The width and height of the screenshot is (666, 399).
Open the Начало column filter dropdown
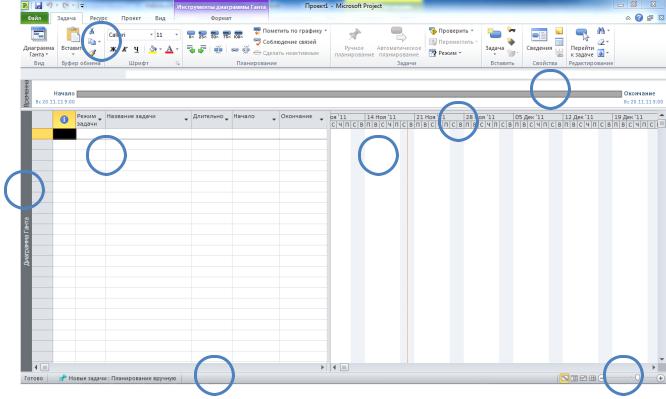[x=274, y=120]
